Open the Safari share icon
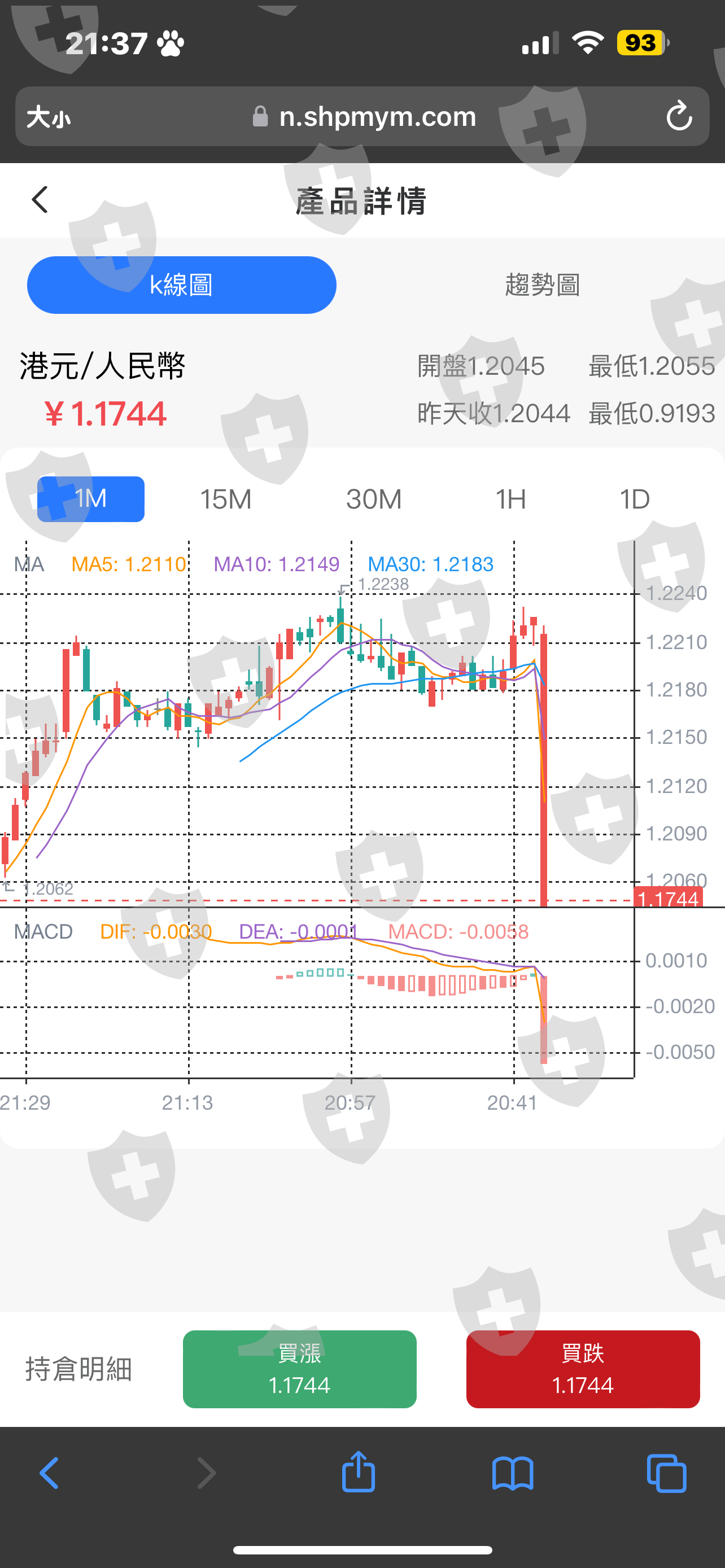This screenshot has width=725, height=1568. (x=358, y=1472)
